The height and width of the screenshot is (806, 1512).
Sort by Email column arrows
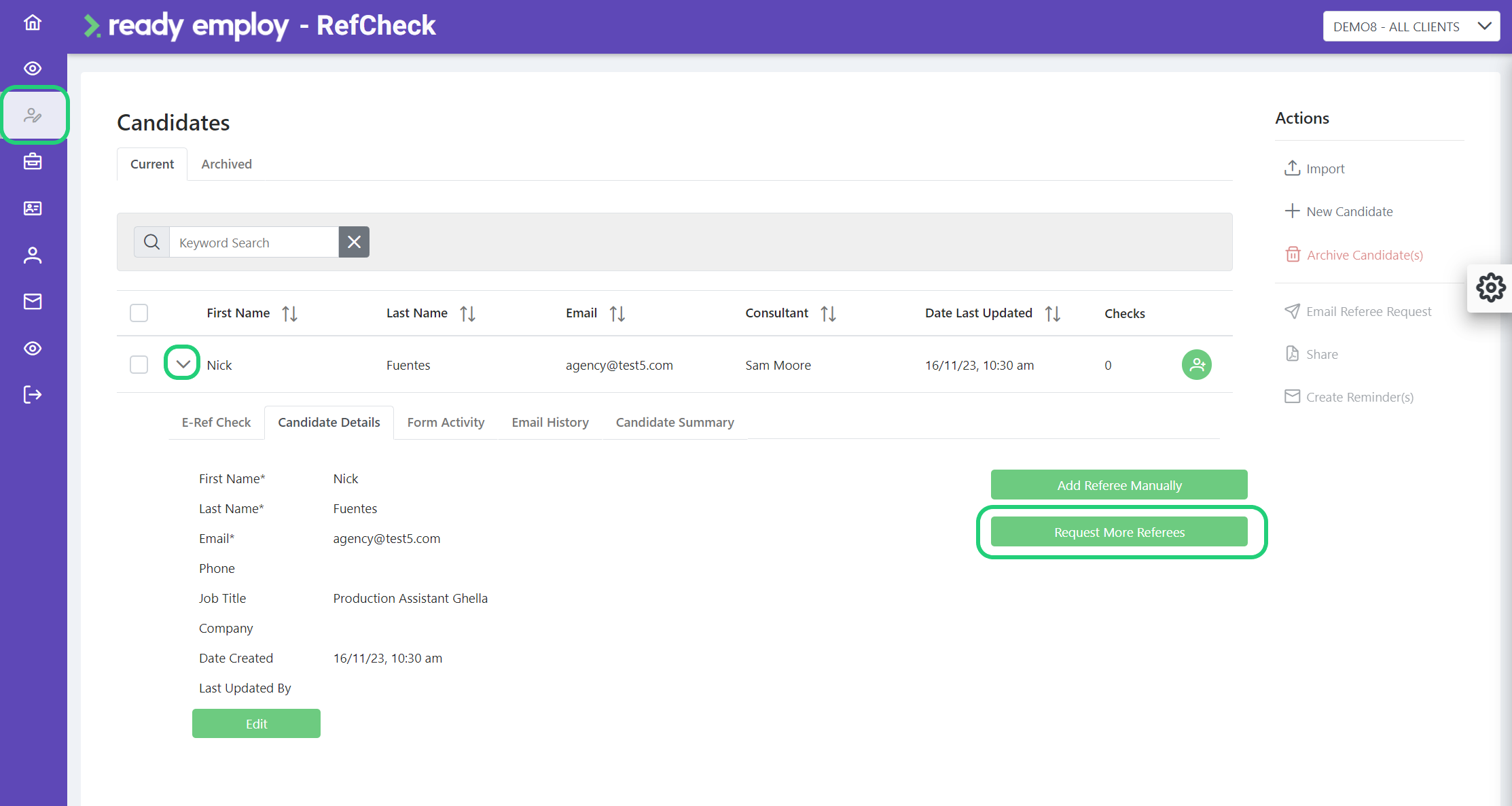617,313
